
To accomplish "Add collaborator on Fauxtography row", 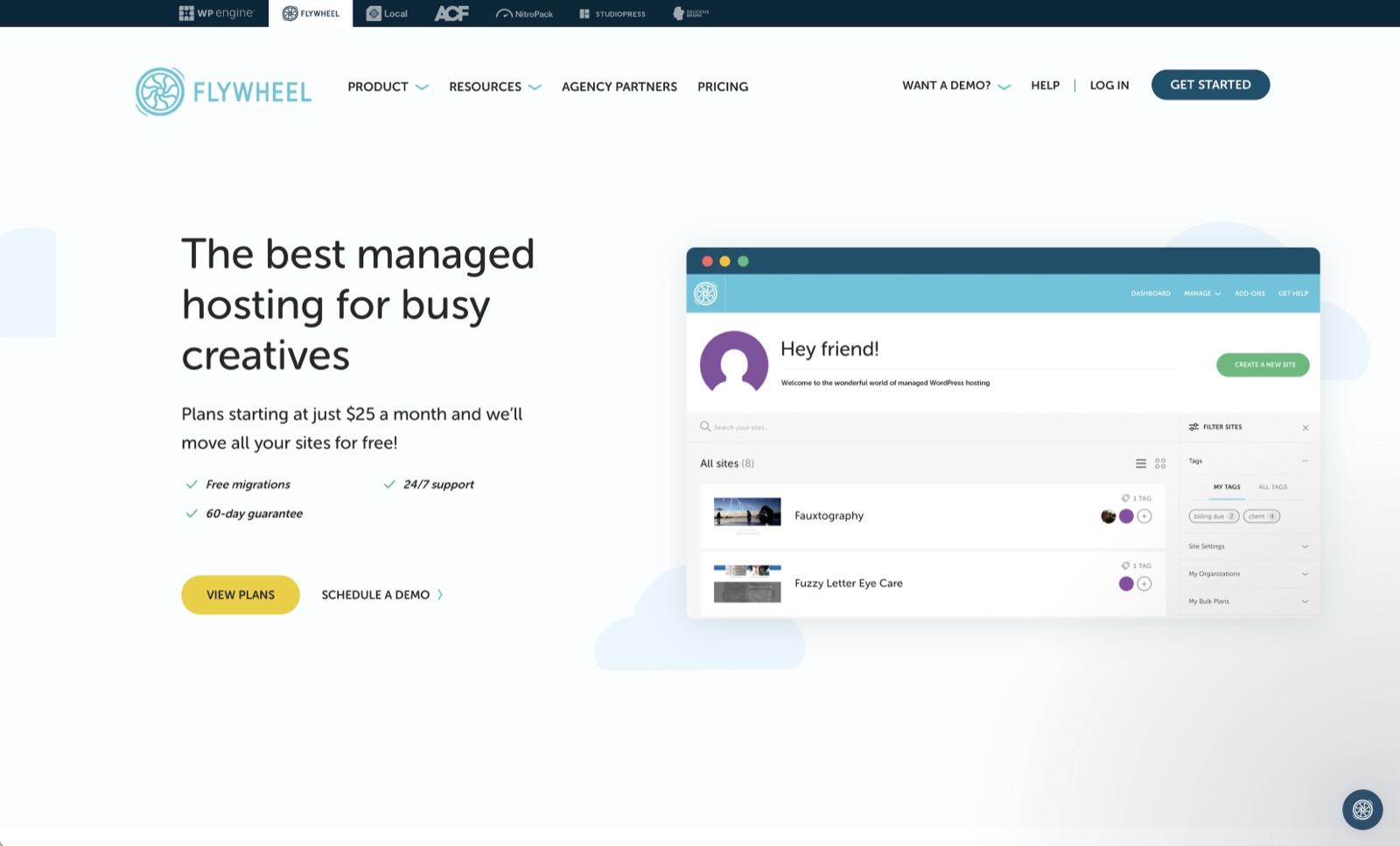I will [x=1144, y=516].
